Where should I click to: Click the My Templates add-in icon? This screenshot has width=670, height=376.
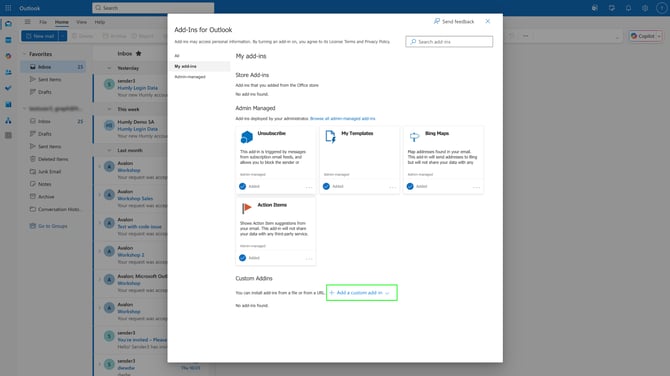(x=330, y=137)
